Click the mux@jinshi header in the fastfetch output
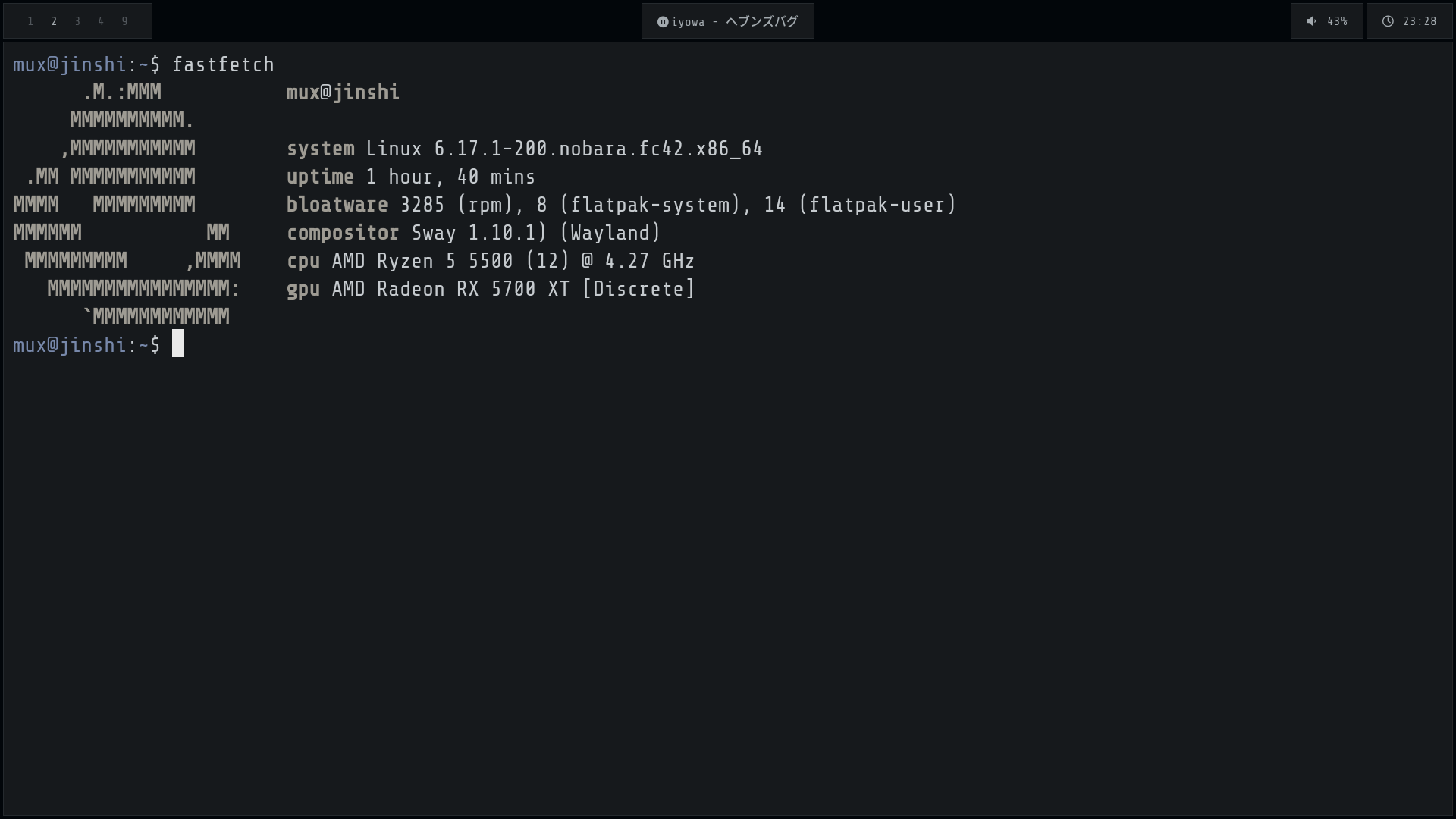Image resolution: width=1456 pixels, height=819 pixels. click(x=343, y=93)
